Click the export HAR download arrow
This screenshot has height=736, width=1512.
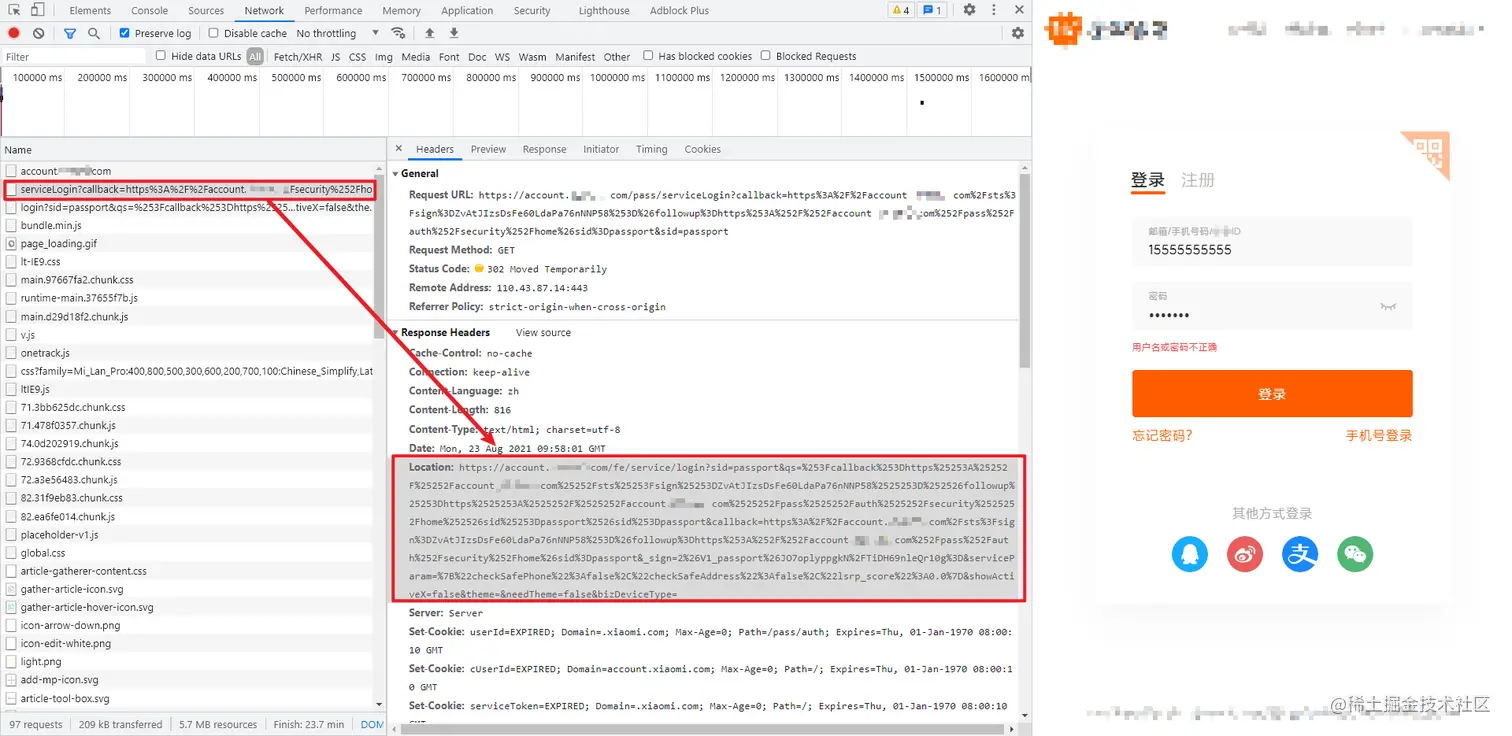[454, 33]
